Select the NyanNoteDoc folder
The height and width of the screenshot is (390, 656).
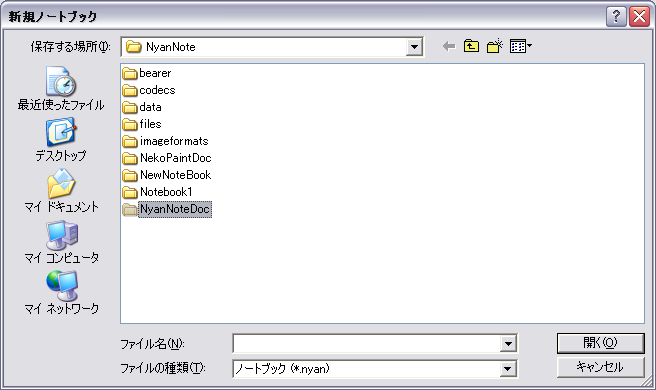[x=167, y=209]
